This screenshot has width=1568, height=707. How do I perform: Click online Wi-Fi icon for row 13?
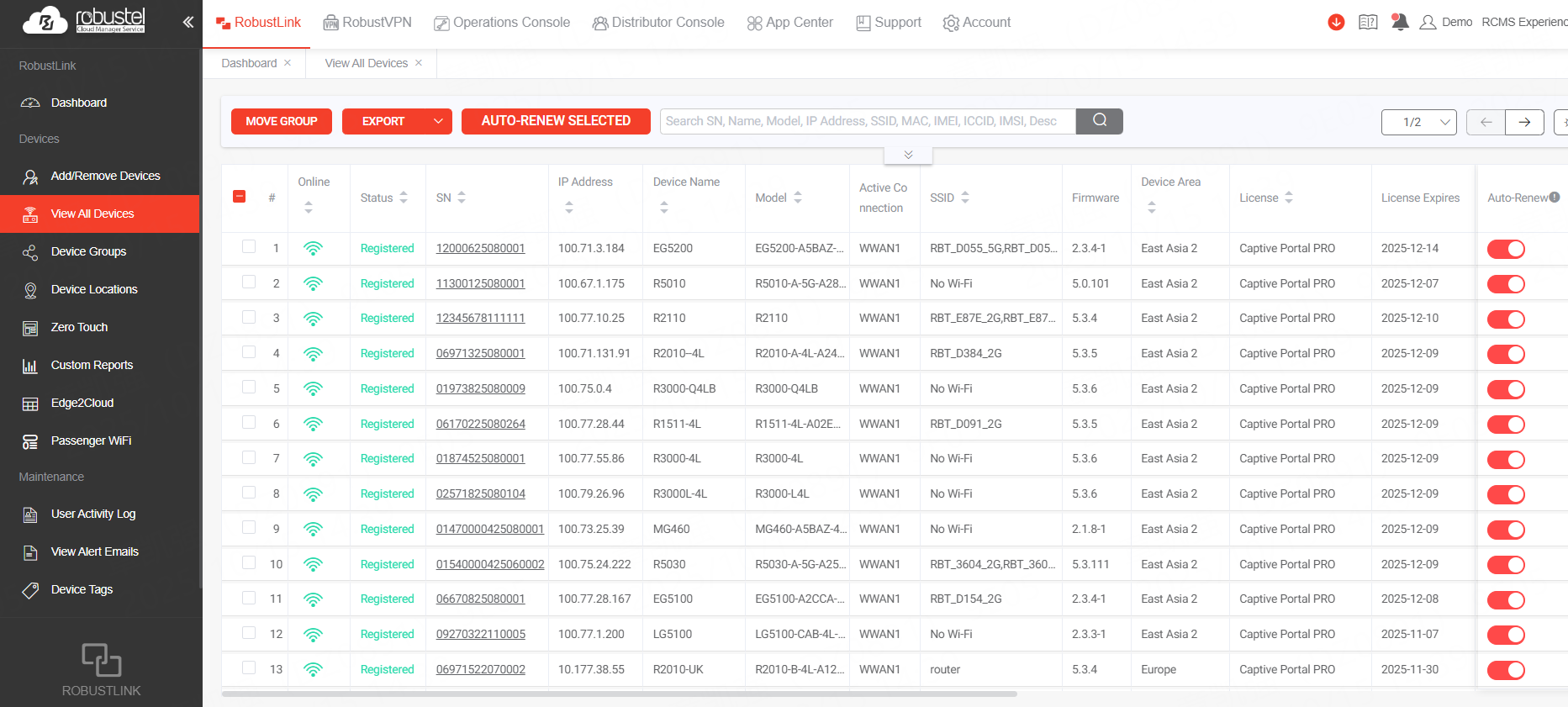tap(313, 670)
